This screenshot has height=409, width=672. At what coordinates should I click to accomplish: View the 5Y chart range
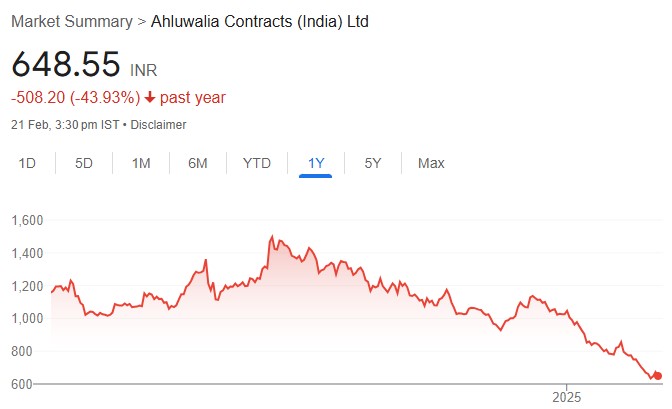click(x=372, y=163)
